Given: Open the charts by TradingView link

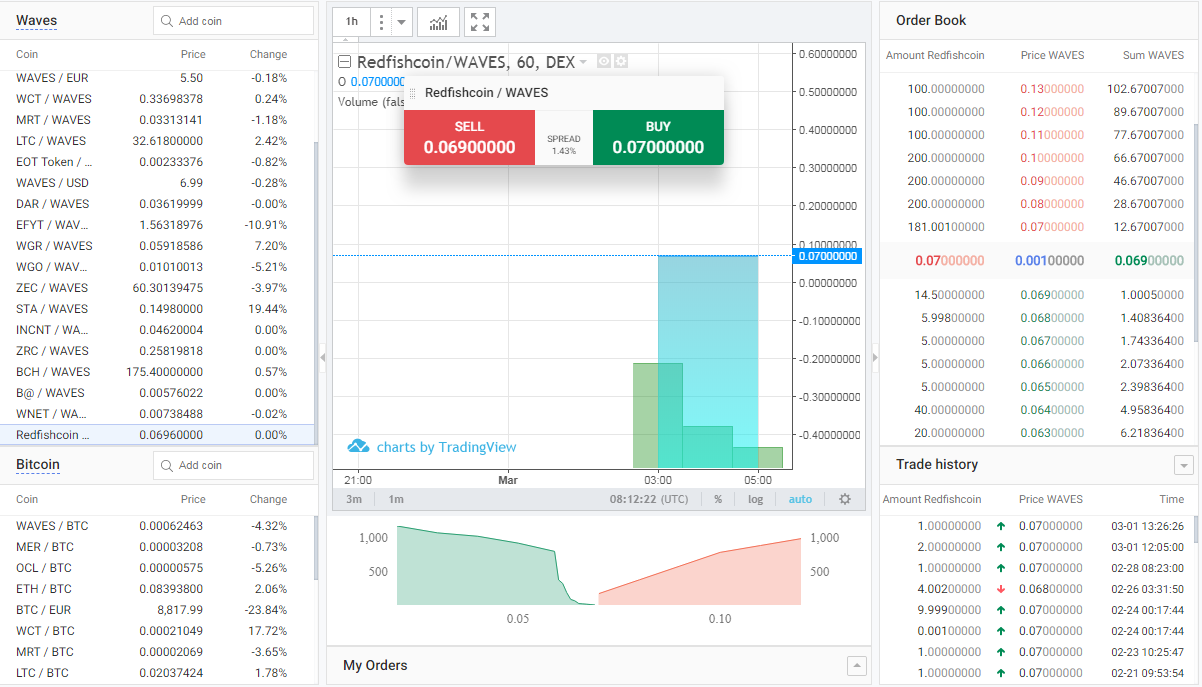Looking at the screenshot, I should tap(446, 447).
